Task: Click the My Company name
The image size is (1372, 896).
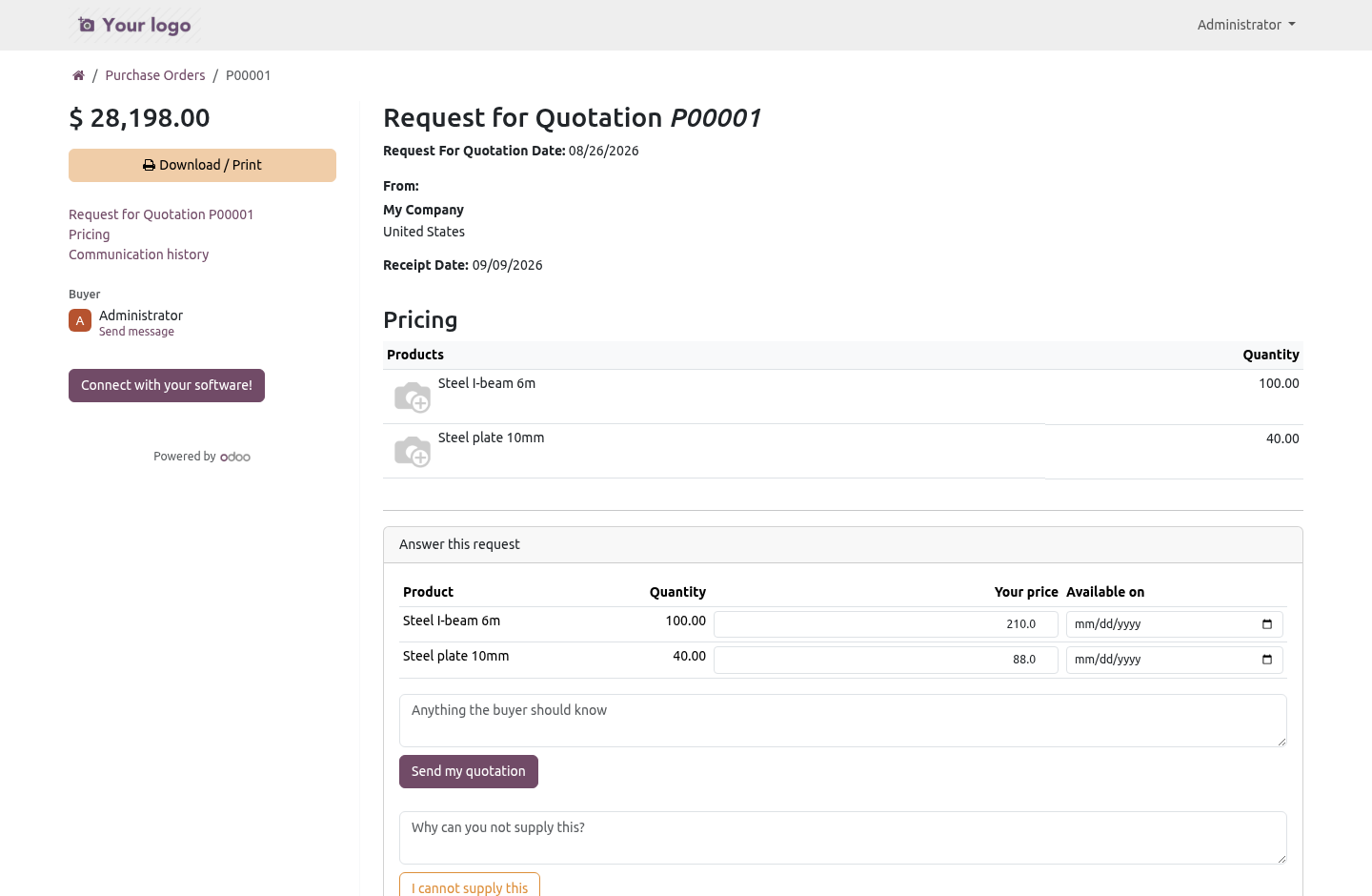Action: (x=423, y=210)
